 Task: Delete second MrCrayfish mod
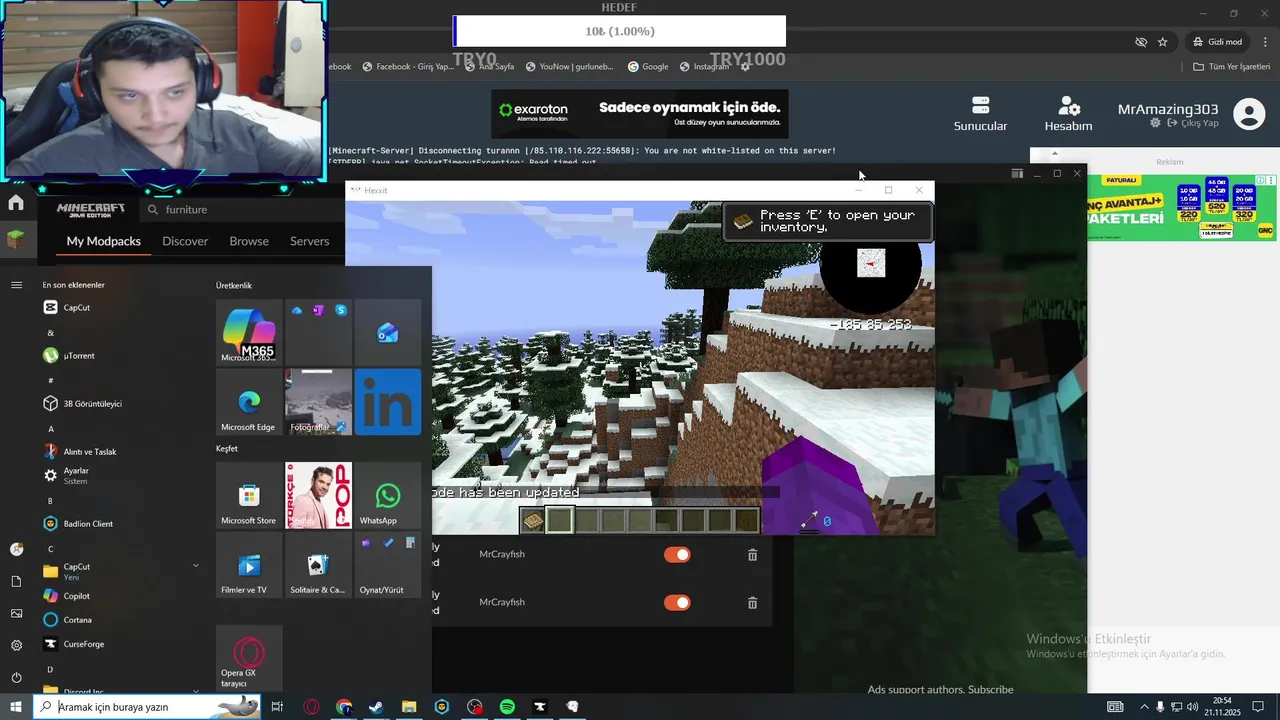click(x=752, y=602)
